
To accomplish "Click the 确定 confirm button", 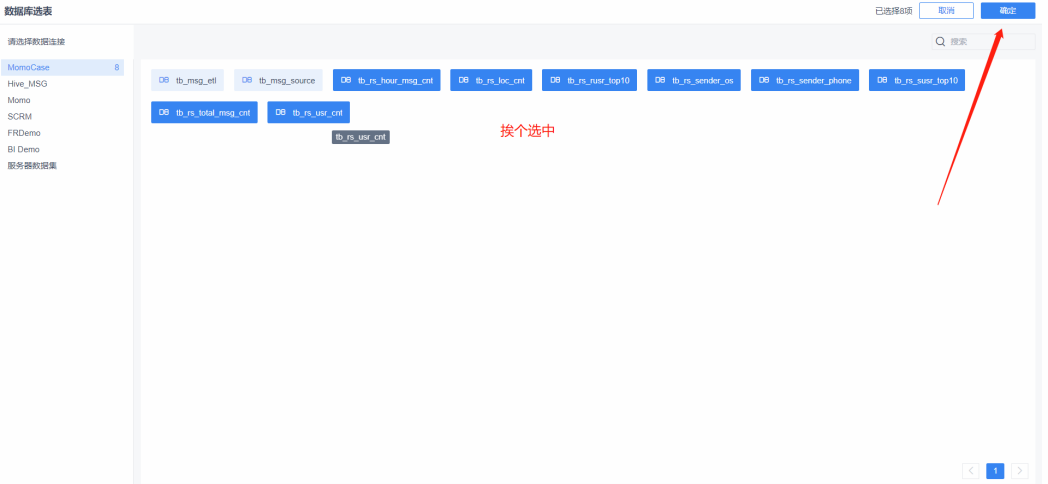I will [x=1008, y=11].
